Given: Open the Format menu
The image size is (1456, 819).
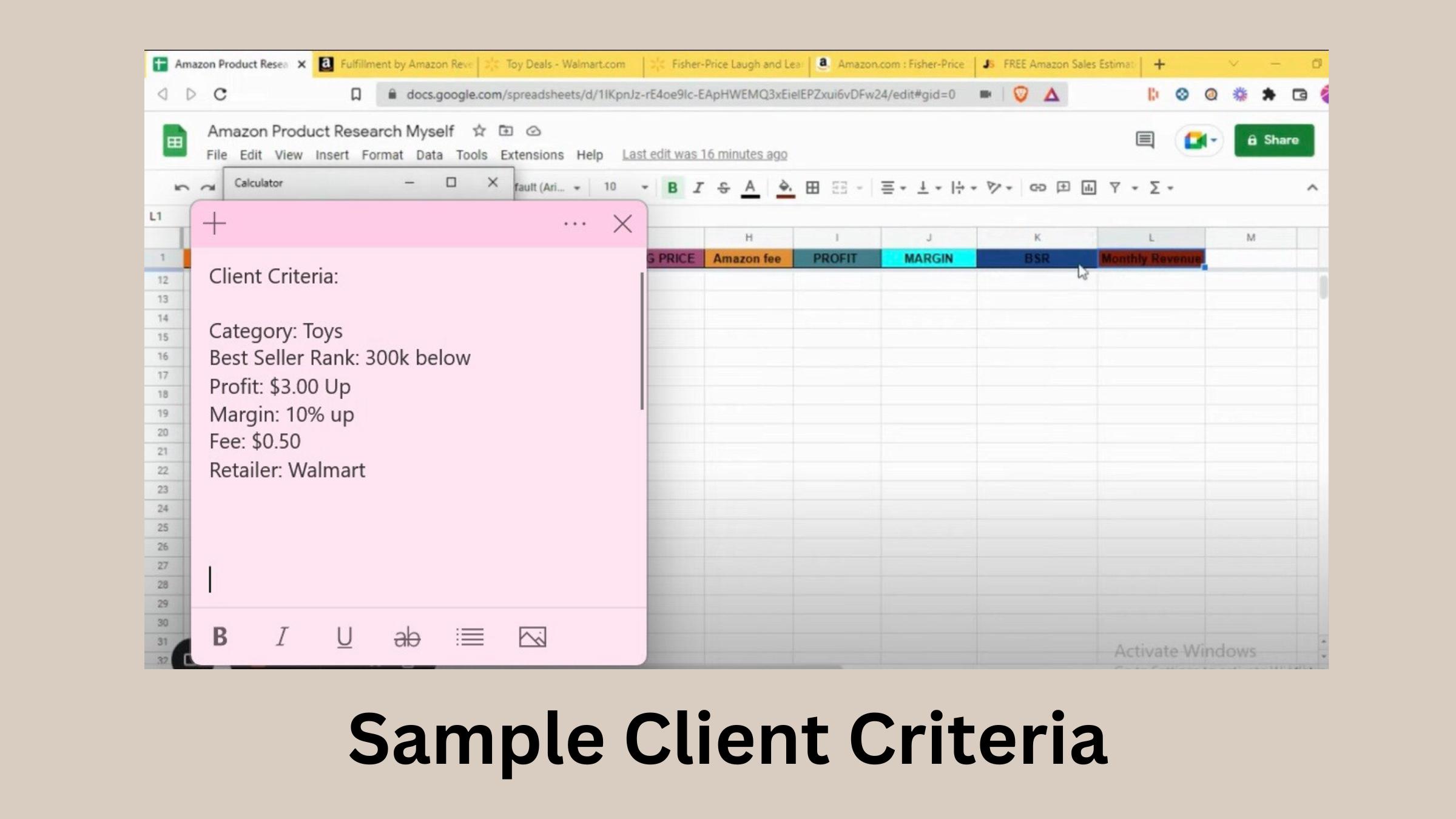Looking at the screenshot, I should [382, 155].
